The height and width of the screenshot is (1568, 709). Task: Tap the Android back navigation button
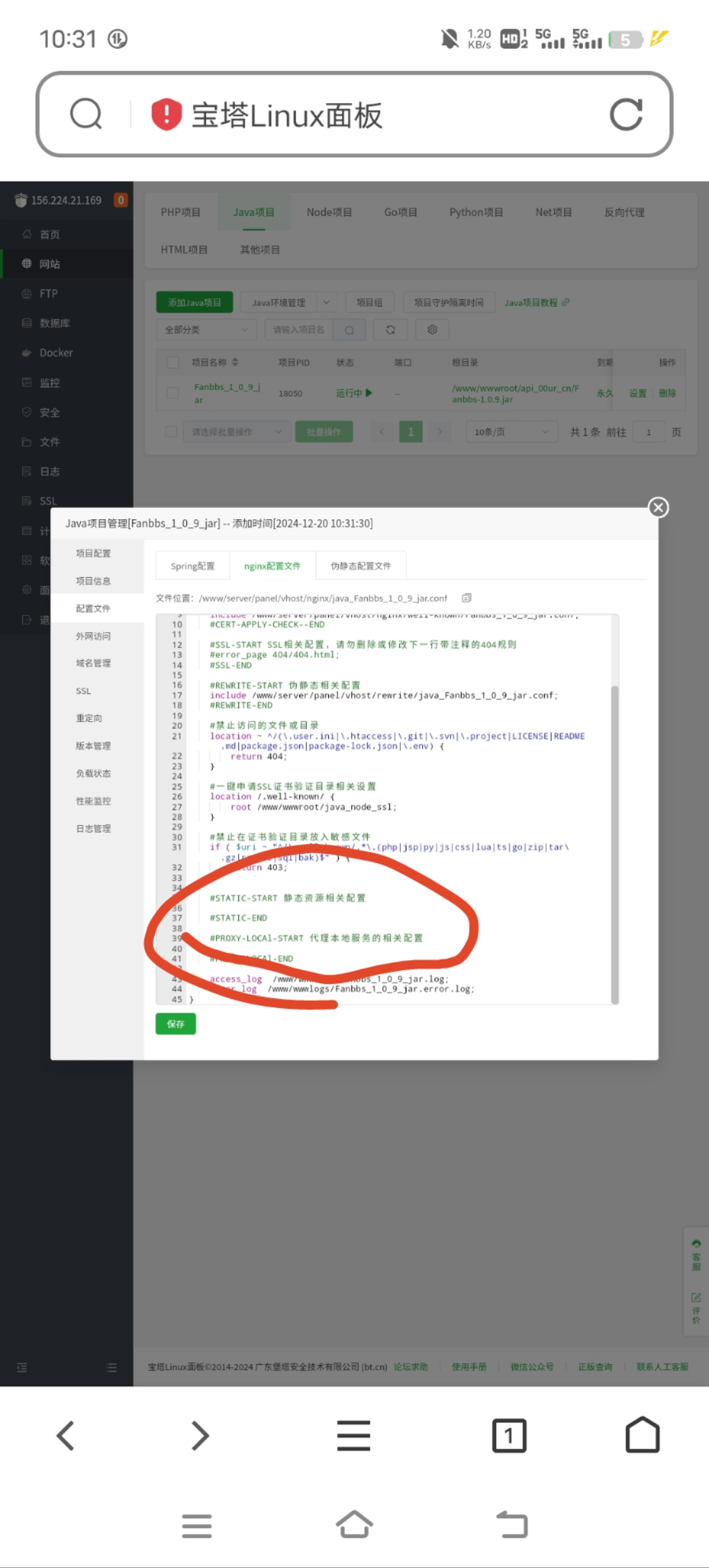point(512,1524)
